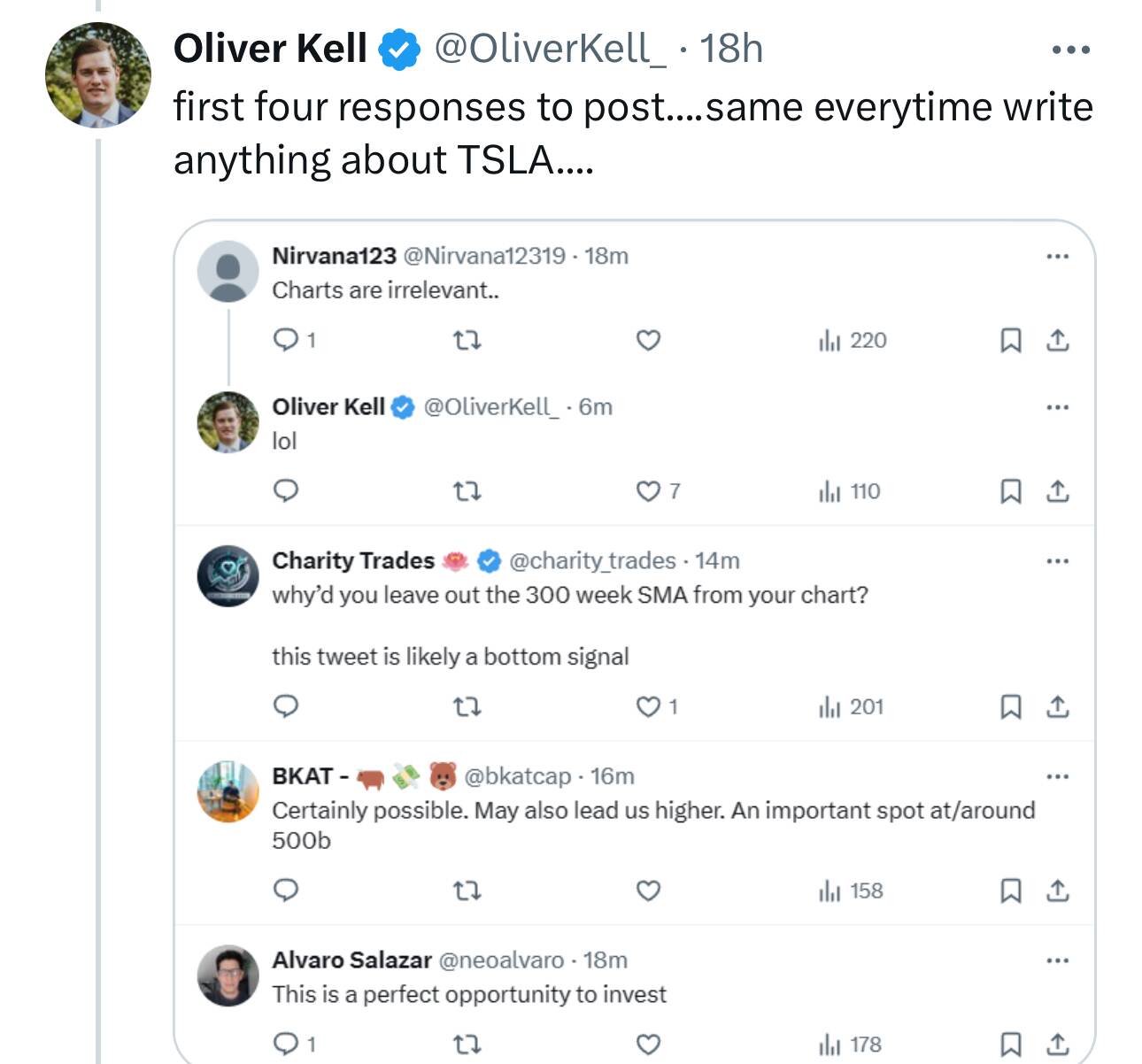
Task: Open more options for BKAT's reply
Action: click(x=1057, y=776)
